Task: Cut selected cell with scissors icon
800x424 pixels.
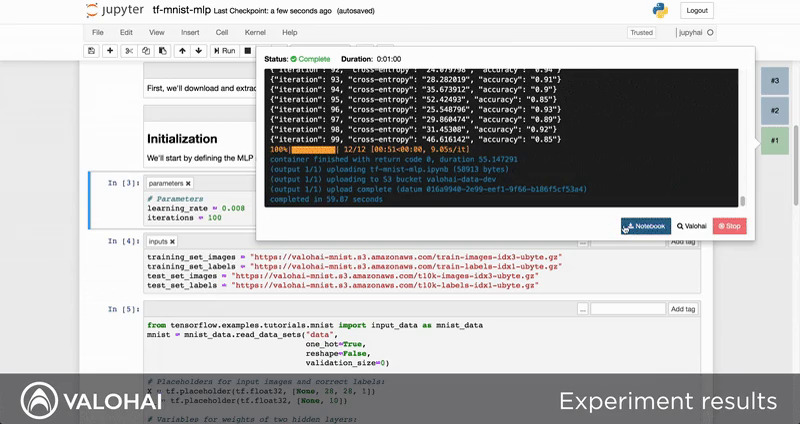Action: click(129, 51)
